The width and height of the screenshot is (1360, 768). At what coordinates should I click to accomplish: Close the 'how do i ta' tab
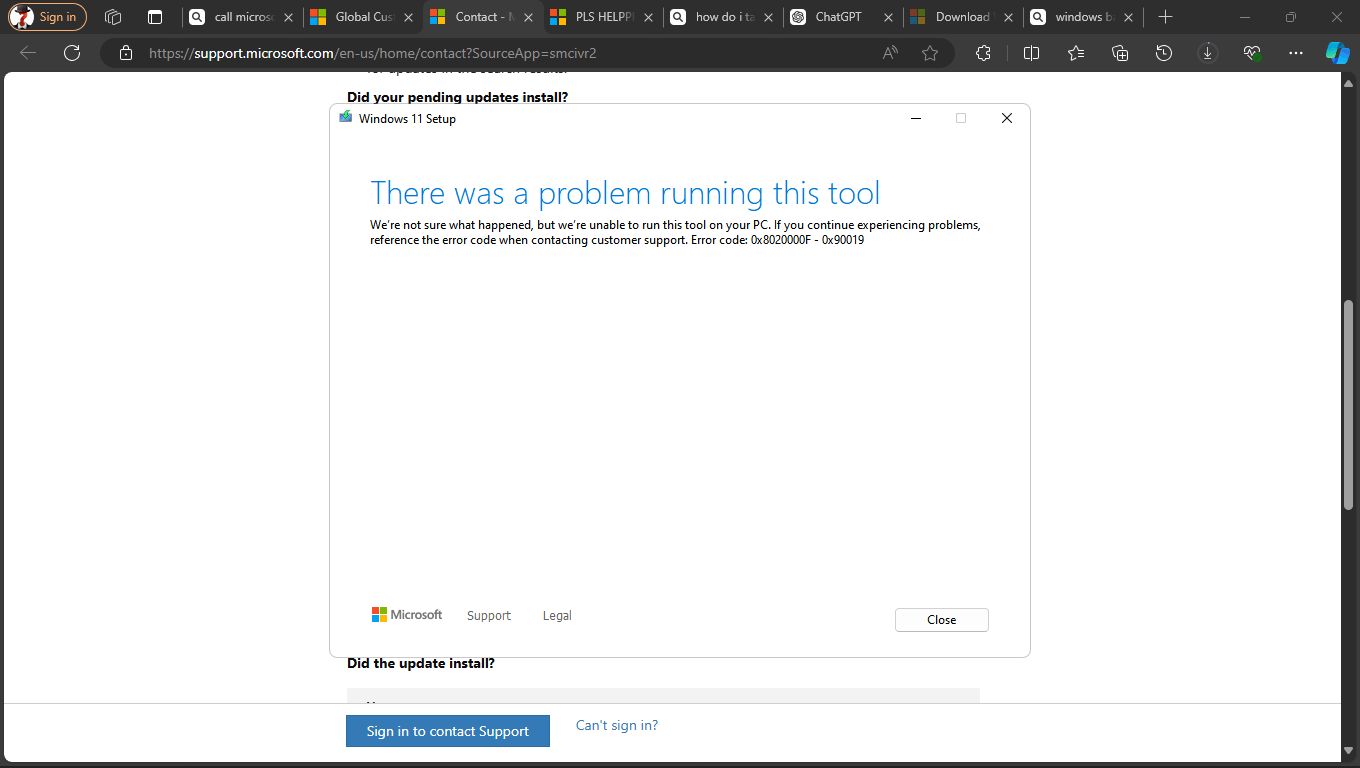pyautogui.click(x=768, y=17)
